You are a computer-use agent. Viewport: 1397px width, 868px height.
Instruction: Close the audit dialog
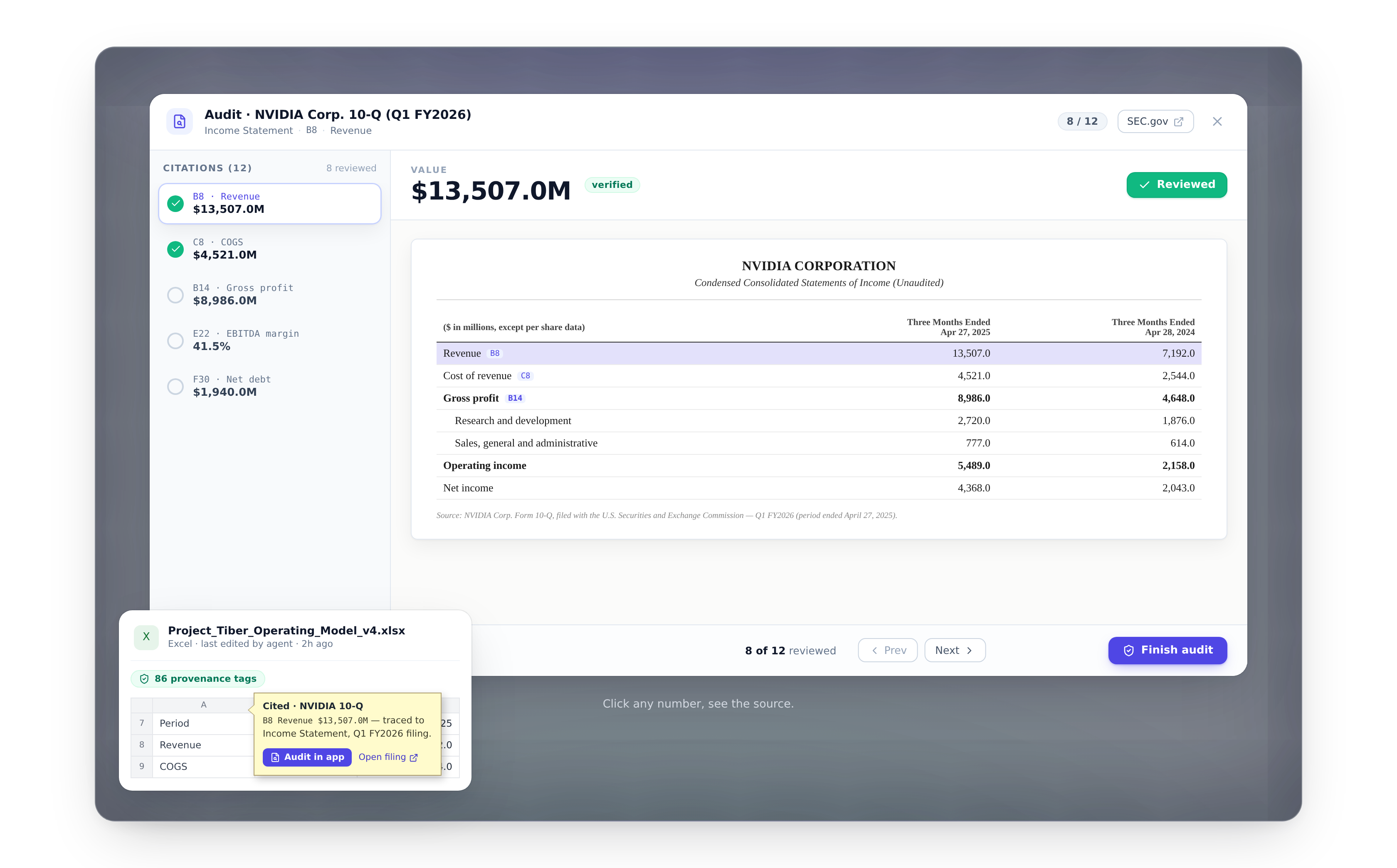(x=1217, y=121)
